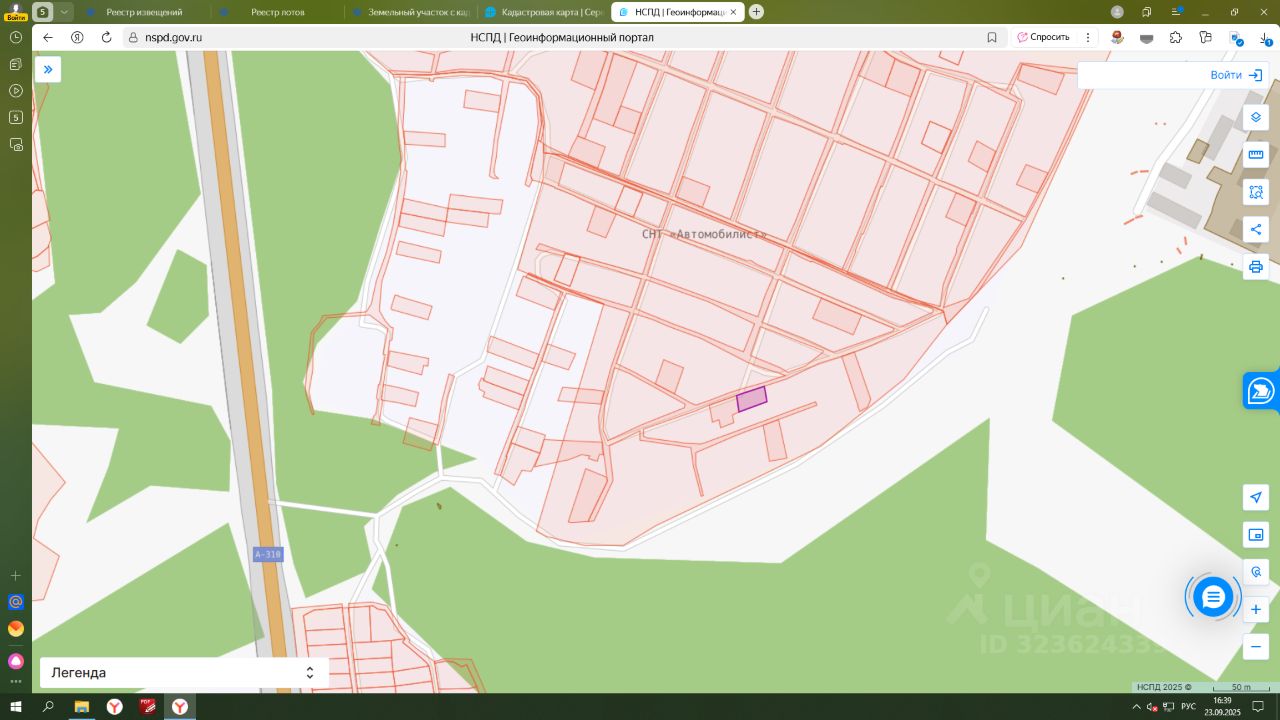Viewport: 1280px width, 720px height.
Task: Select the ruler measurement tool
Action: point(1256,155)
